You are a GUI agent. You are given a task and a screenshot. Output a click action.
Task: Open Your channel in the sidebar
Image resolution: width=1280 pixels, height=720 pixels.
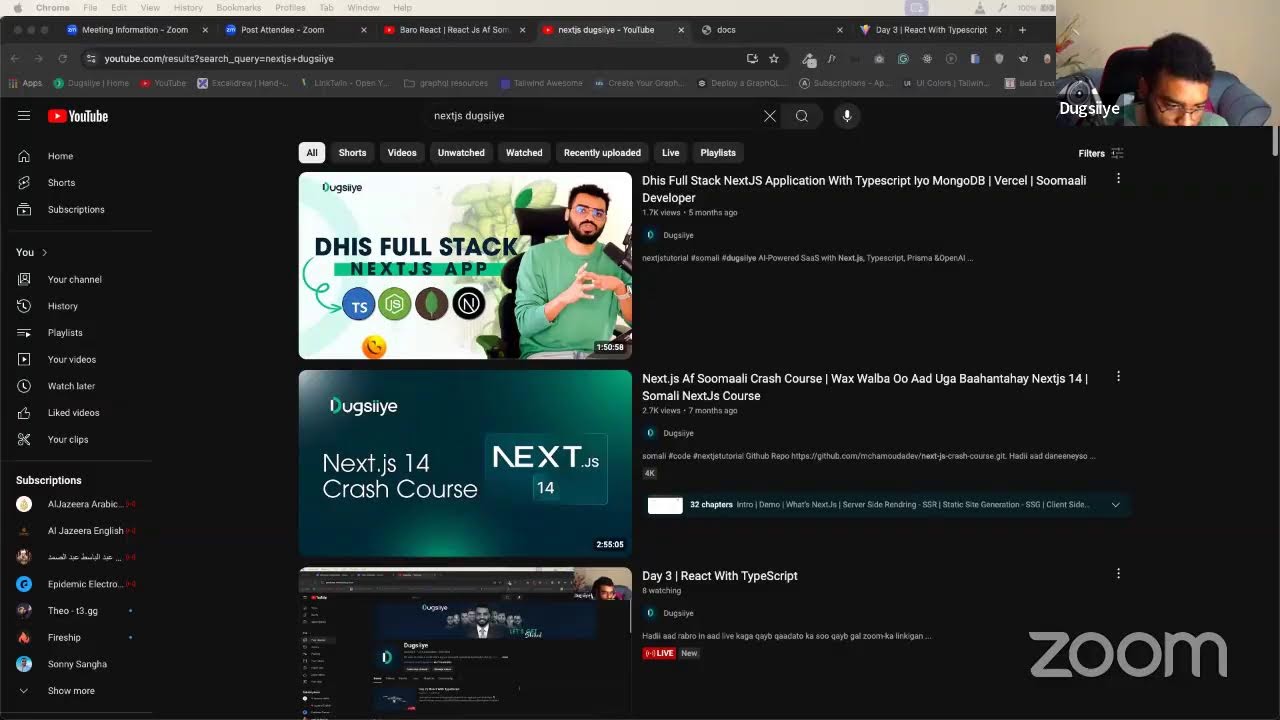tap(76, 280)
